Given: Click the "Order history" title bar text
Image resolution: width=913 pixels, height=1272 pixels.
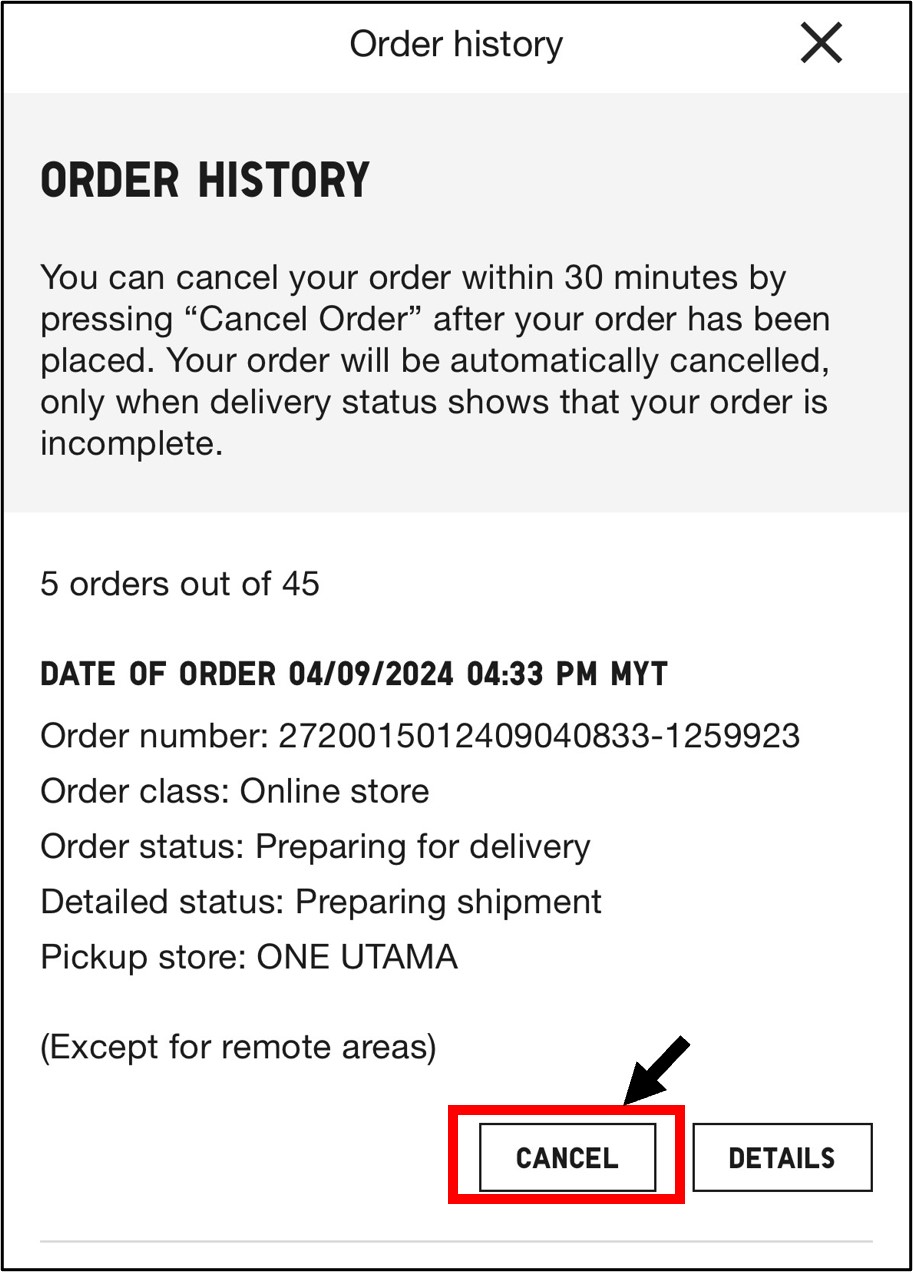Looking at the screenshot, I should click(x=456, y=44).
